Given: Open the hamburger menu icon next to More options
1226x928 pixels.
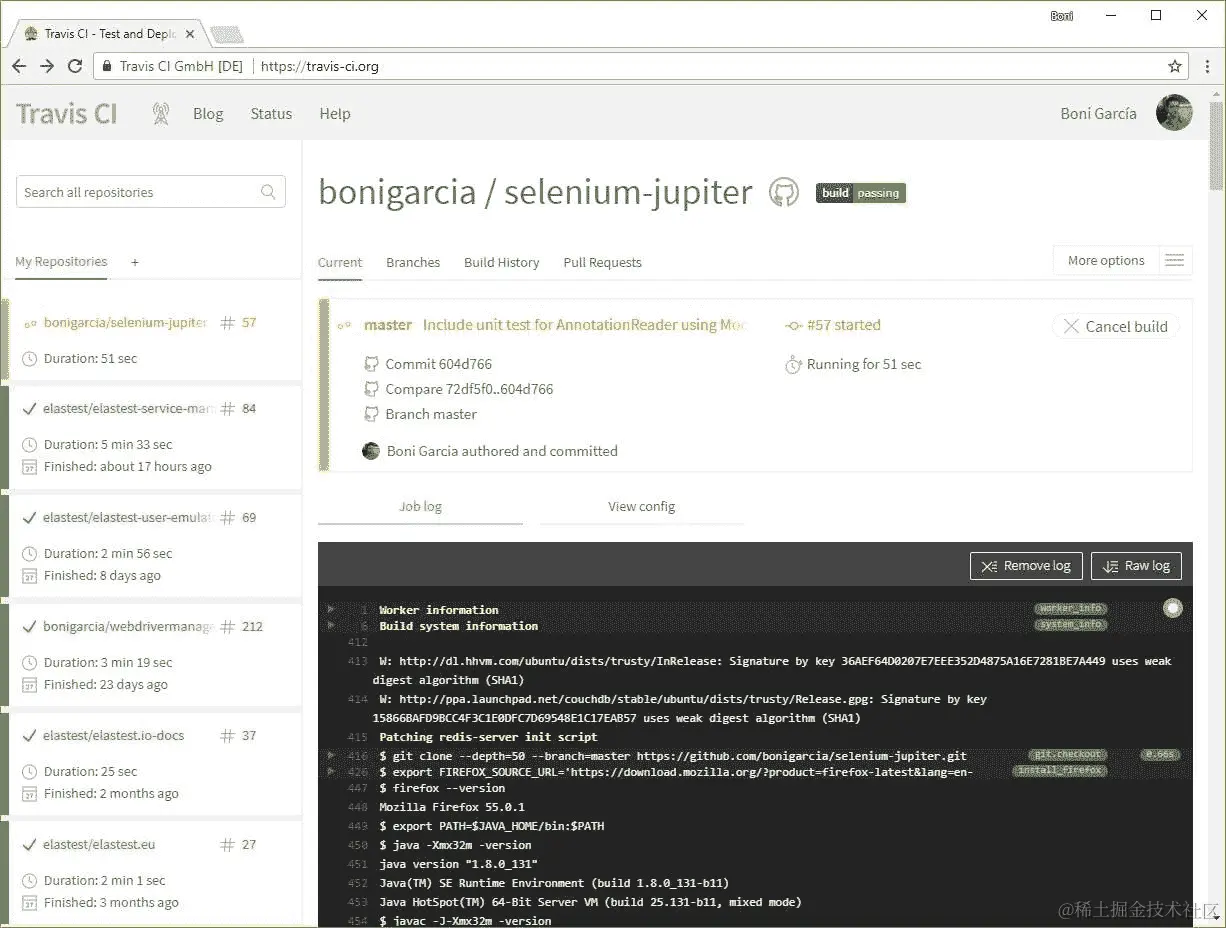Looking at the screenshot, I should click(1175, 260).
